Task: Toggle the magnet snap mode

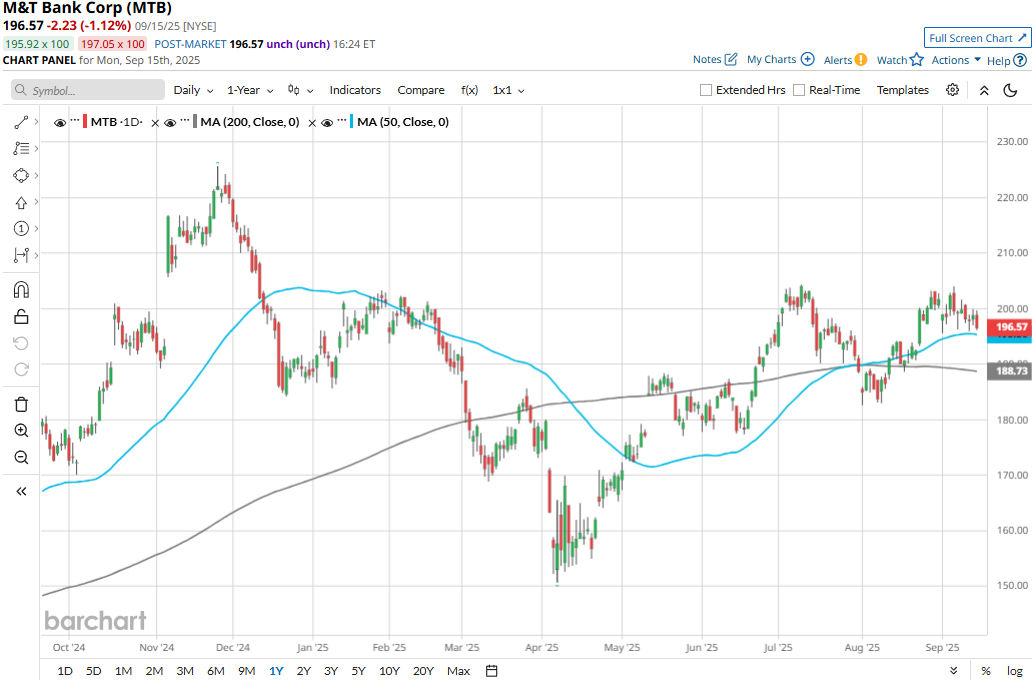Action: 21,290
